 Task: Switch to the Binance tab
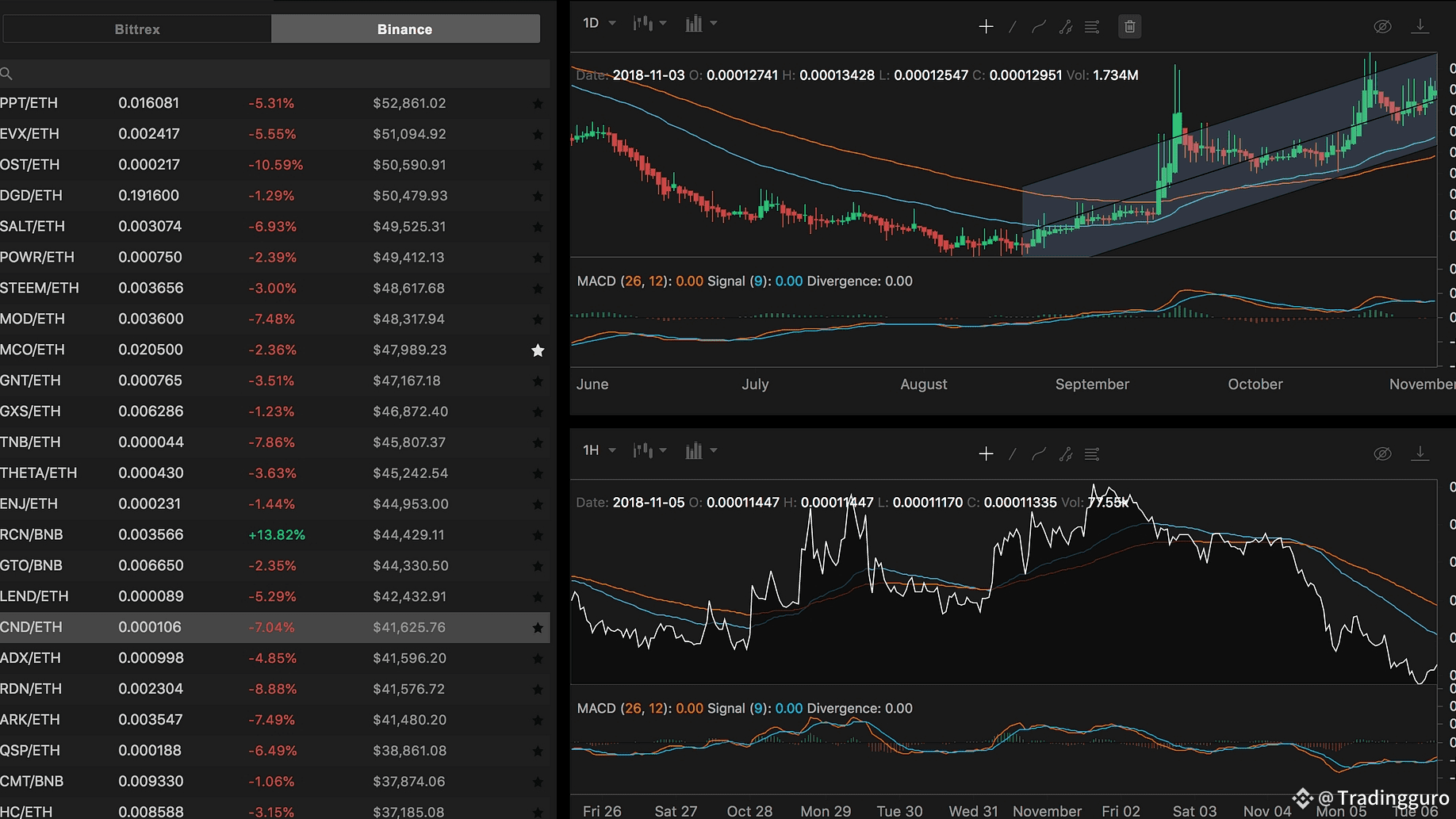pyautogui.click(x=405, y=29)
